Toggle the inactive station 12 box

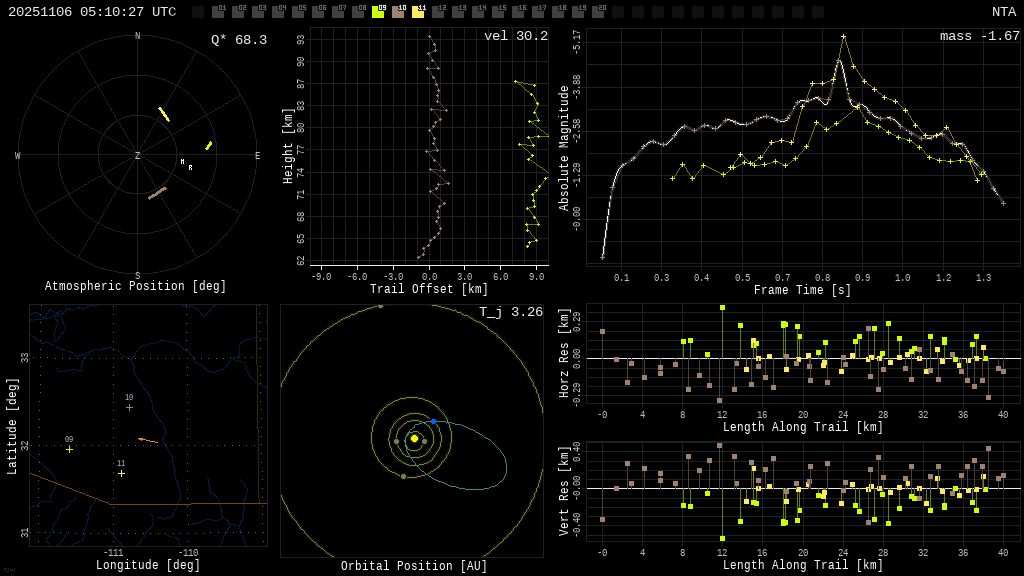(438, 12)
